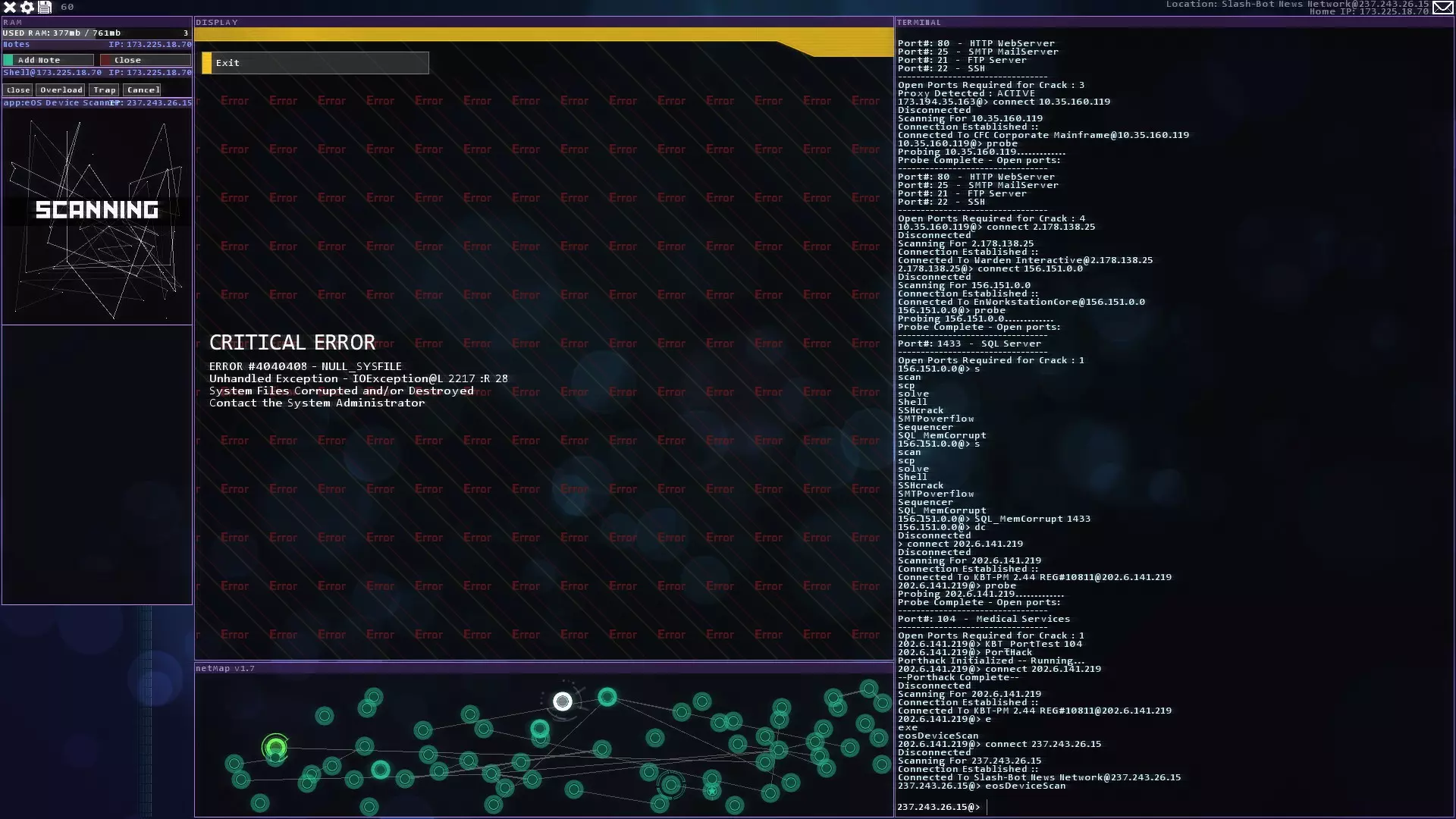Close the Shell module

18,90
